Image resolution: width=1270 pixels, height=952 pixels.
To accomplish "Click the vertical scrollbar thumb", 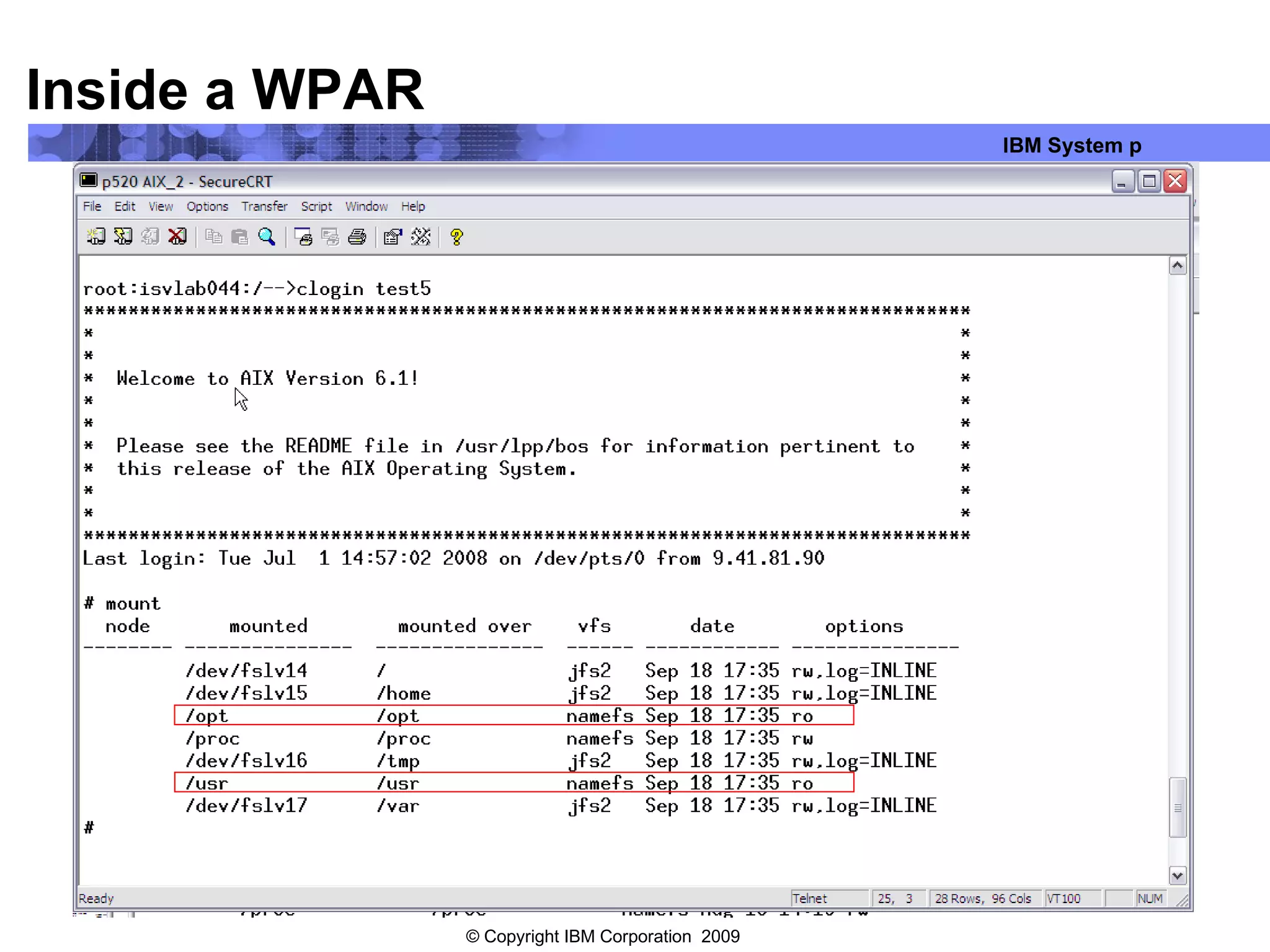I will coord(1178,808).
